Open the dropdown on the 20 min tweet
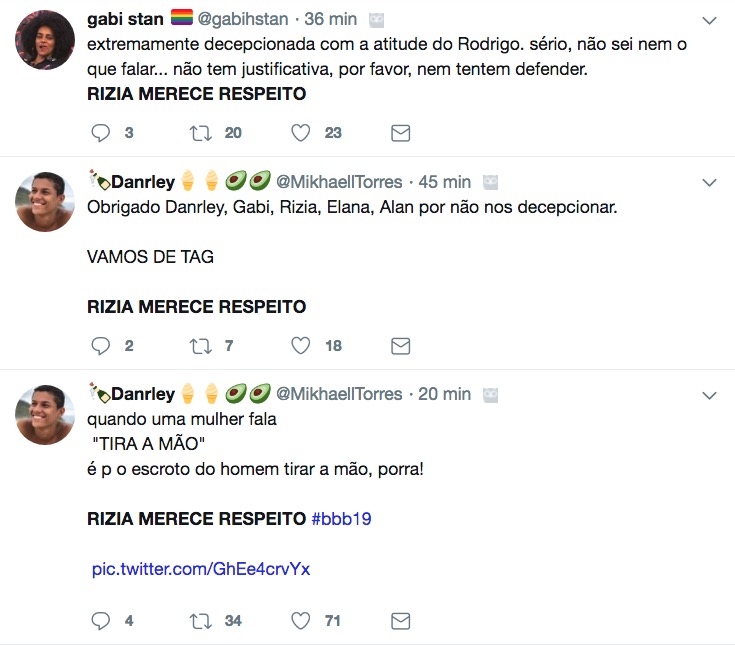Image resolution: width=735 pixels, height=645 pixels. pyautogui.click(x=709, y=395)
